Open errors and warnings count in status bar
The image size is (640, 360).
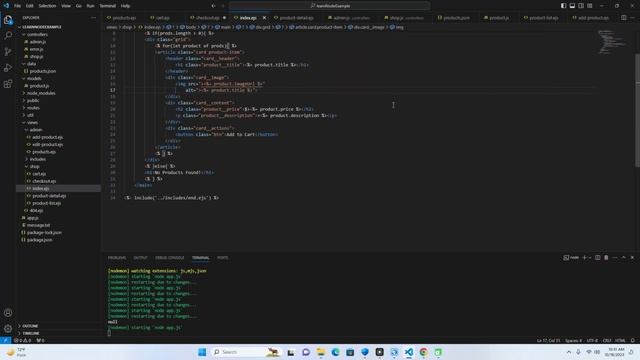click(x=23, y=340)
